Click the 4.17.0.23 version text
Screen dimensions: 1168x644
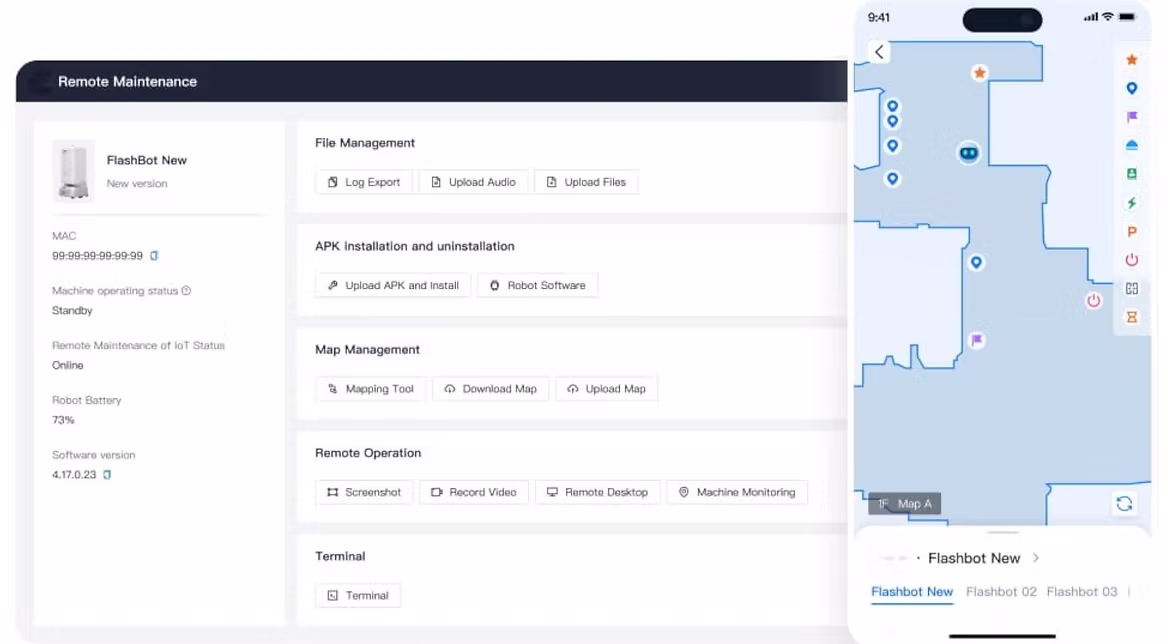click(x=74, y=474)
